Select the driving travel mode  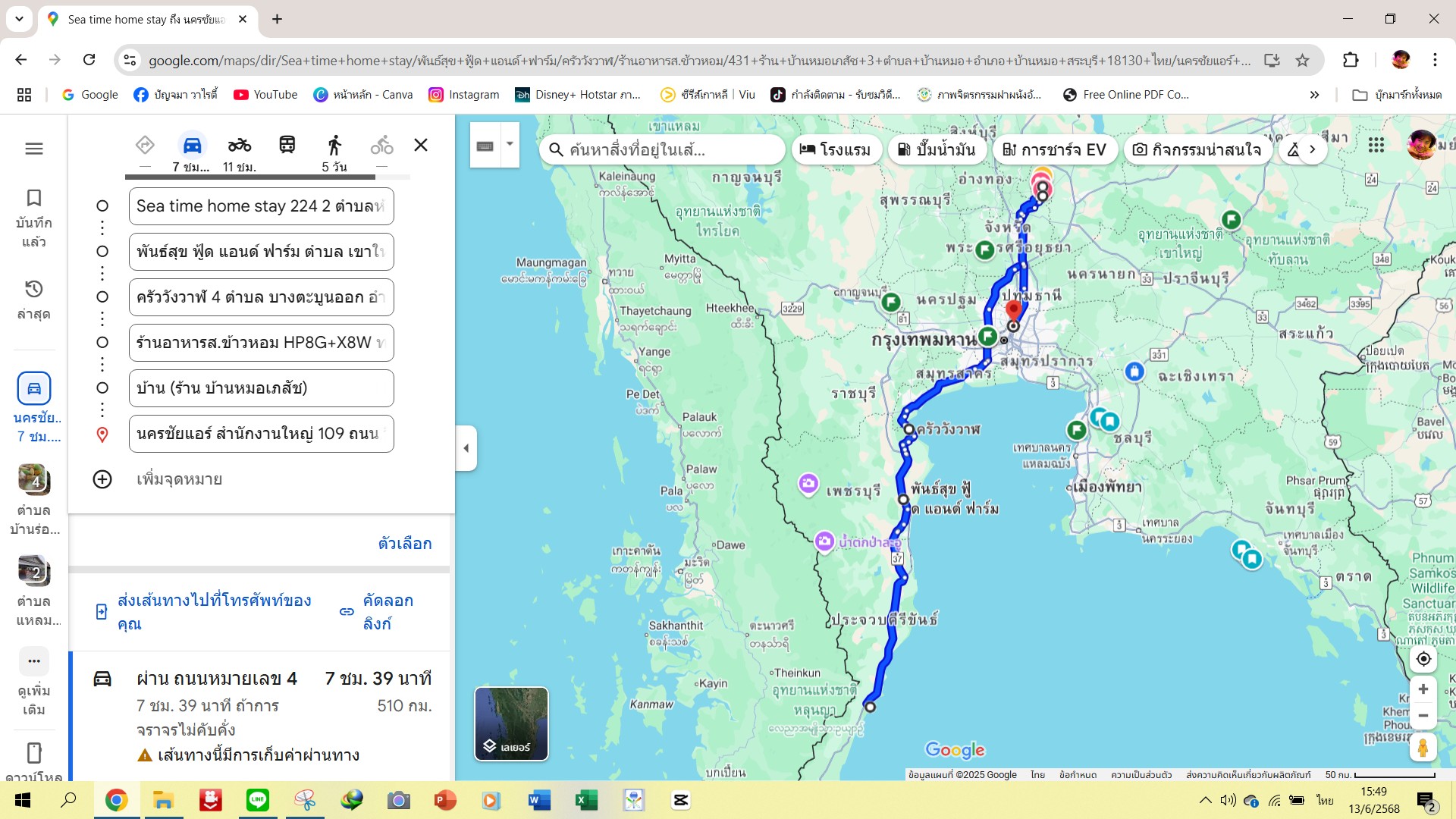[x=193, y=145]
